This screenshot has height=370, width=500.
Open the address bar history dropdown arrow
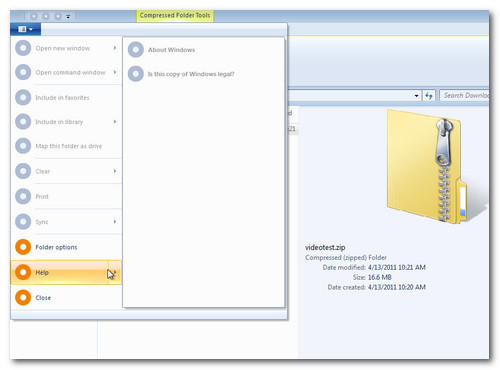click(x=416, y=96)
